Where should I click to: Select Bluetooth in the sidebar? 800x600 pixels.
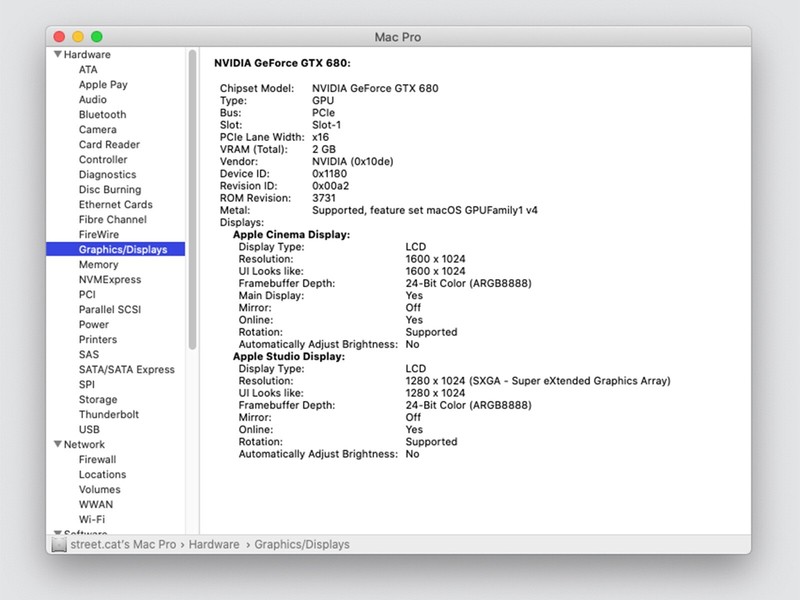[102, 115]
